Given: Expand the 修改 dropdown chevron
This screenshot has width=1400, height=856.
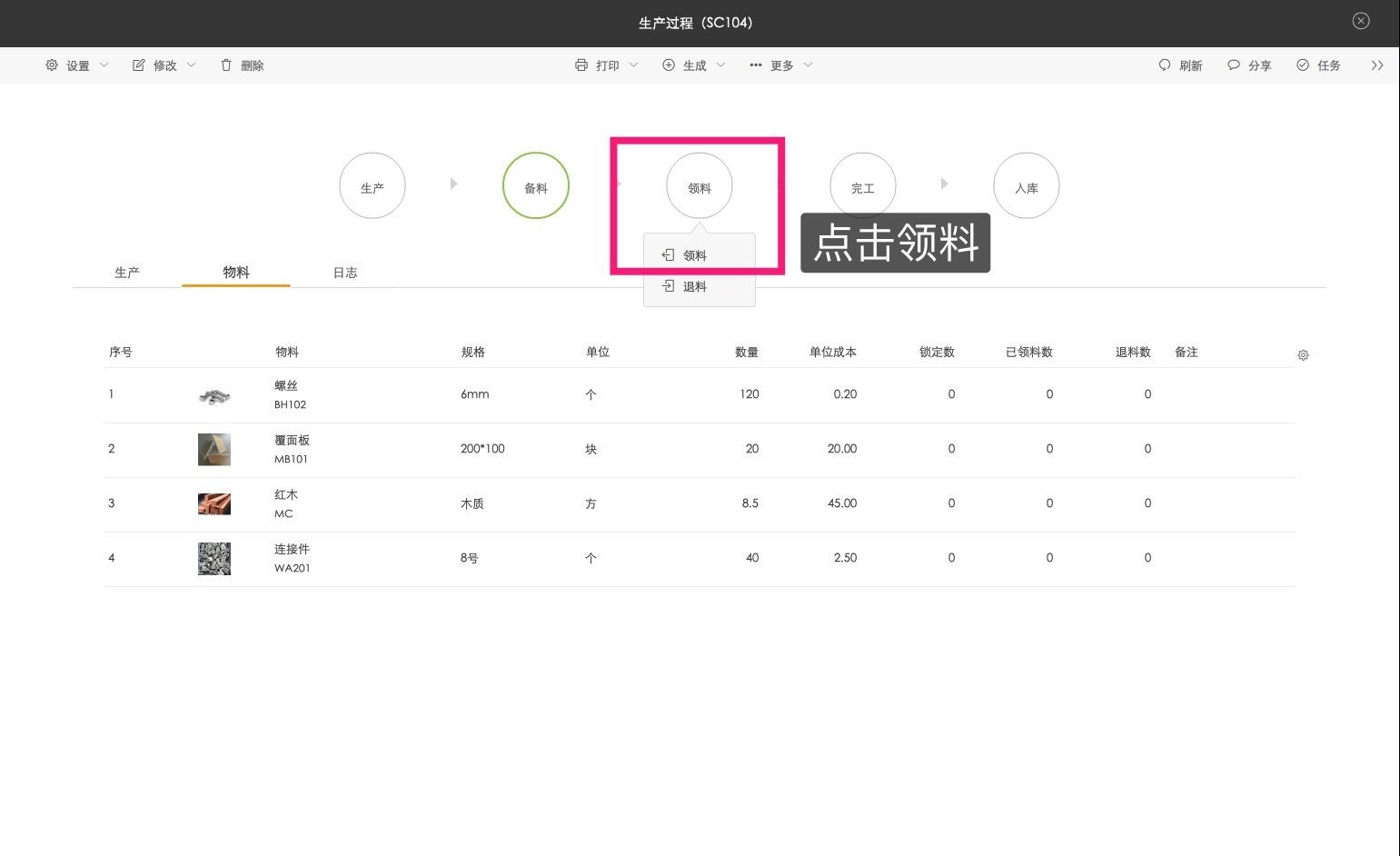Looking at the screenshot, I should click(191, 65).
